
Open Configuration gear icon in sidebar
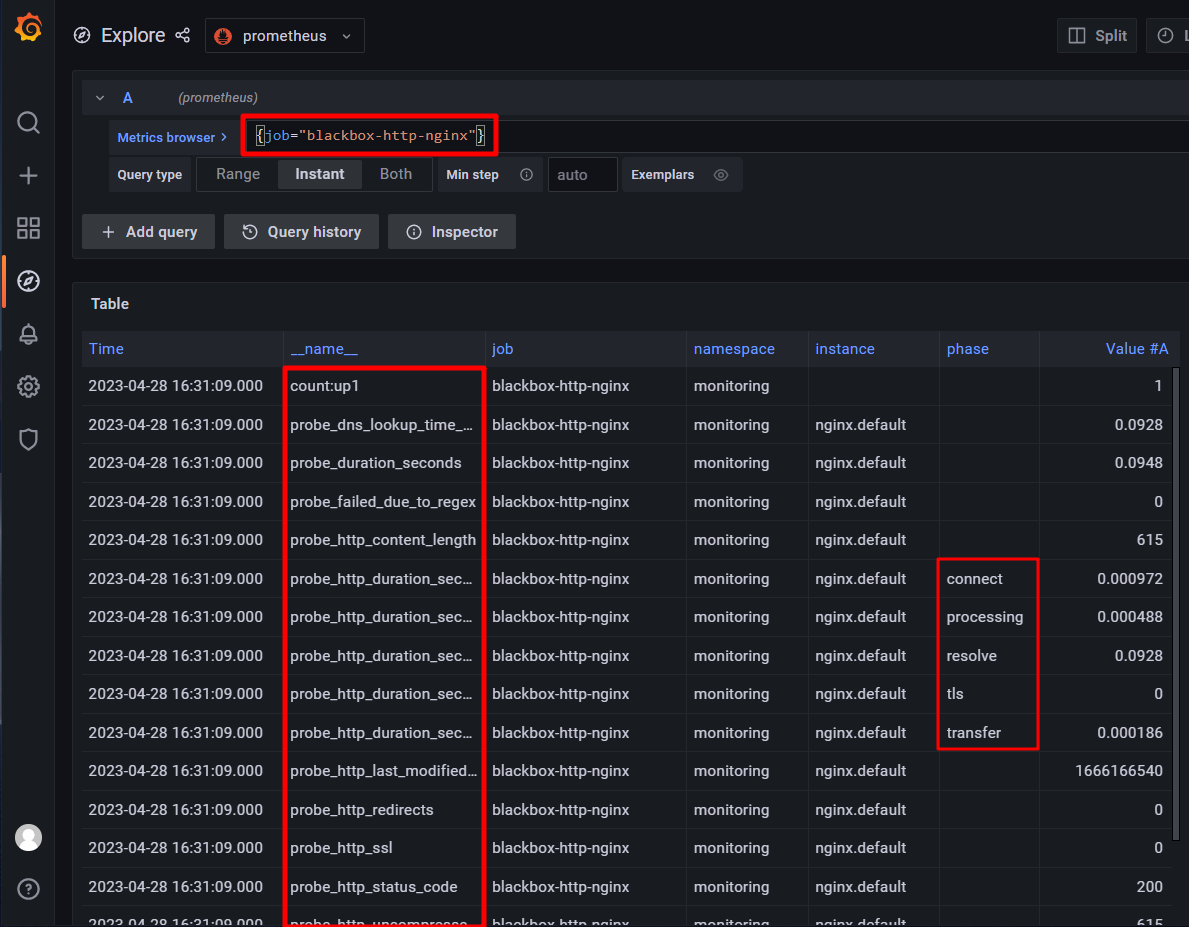28,387
